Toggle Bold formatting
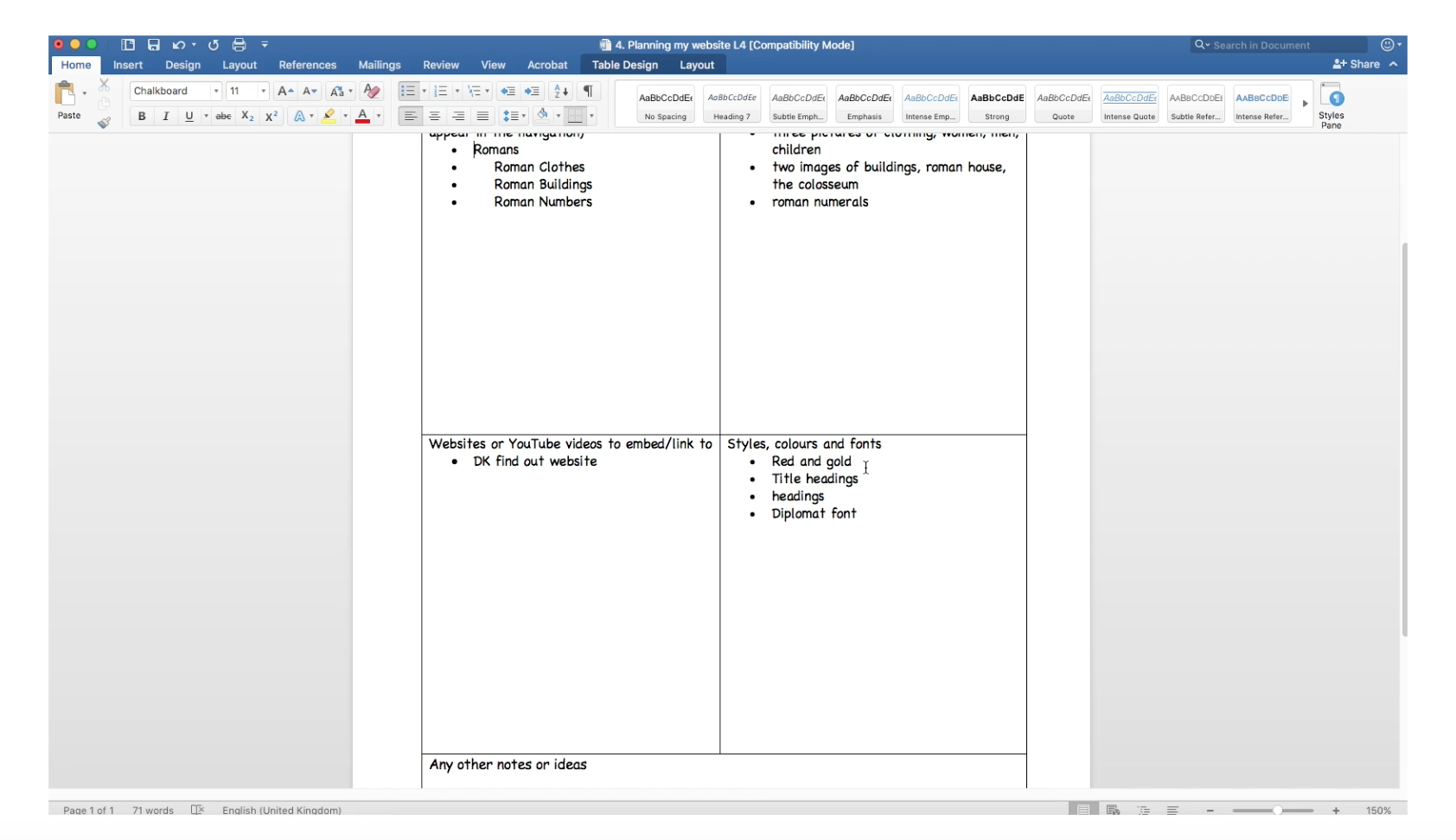The image size is (1456, 840). coord(142,116)
